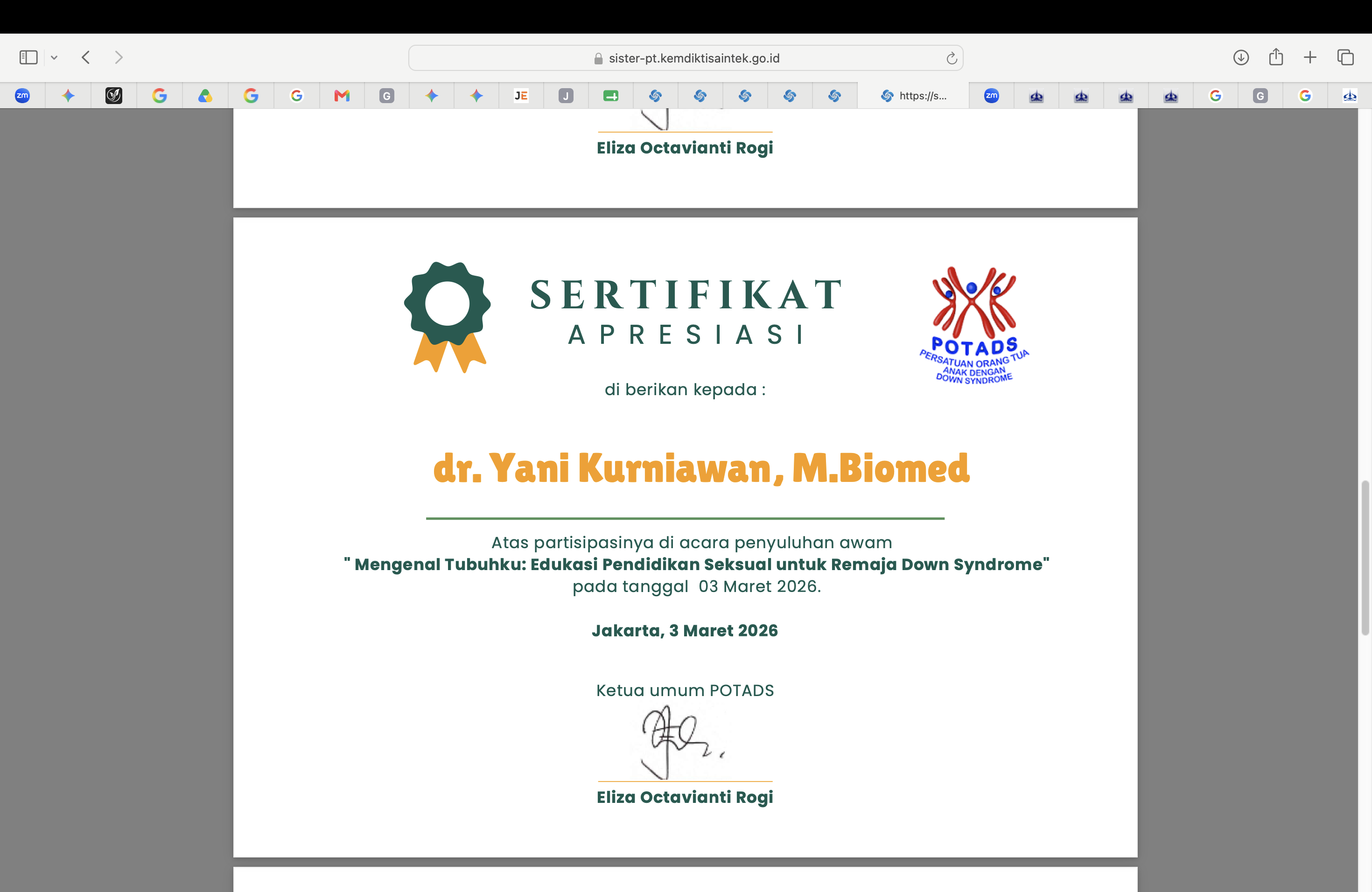Switch to Gemini tab right of gray G tab

coord(432,96)
